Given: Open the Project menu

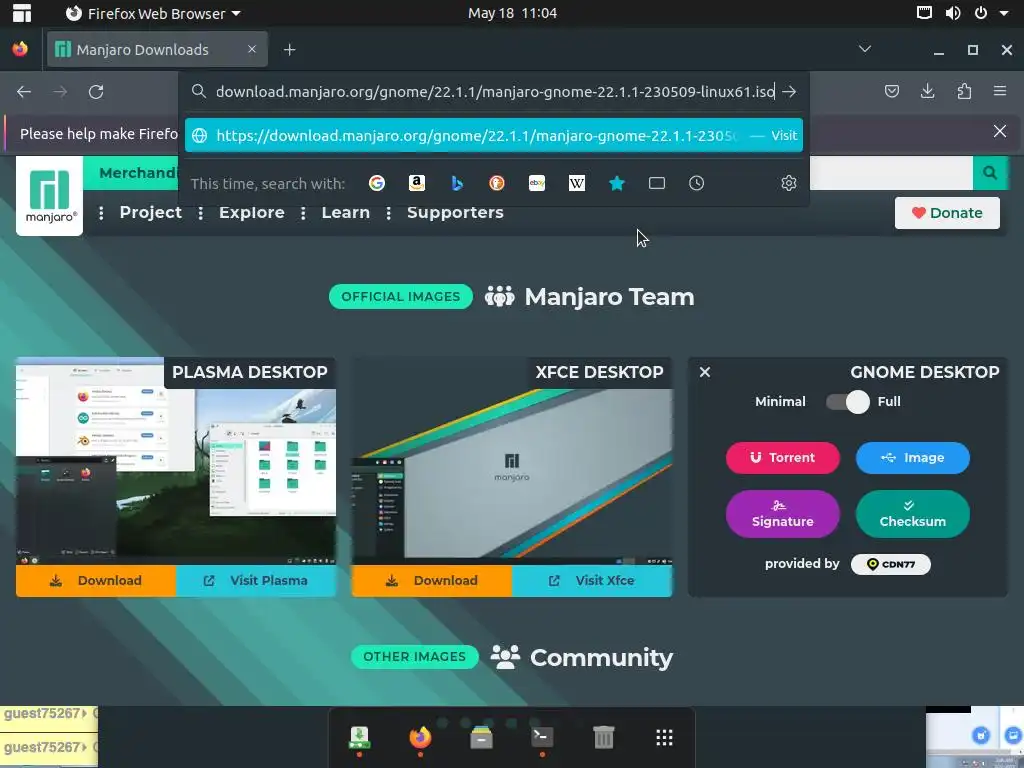Looking at the screenshot, I should pos(150,212).
